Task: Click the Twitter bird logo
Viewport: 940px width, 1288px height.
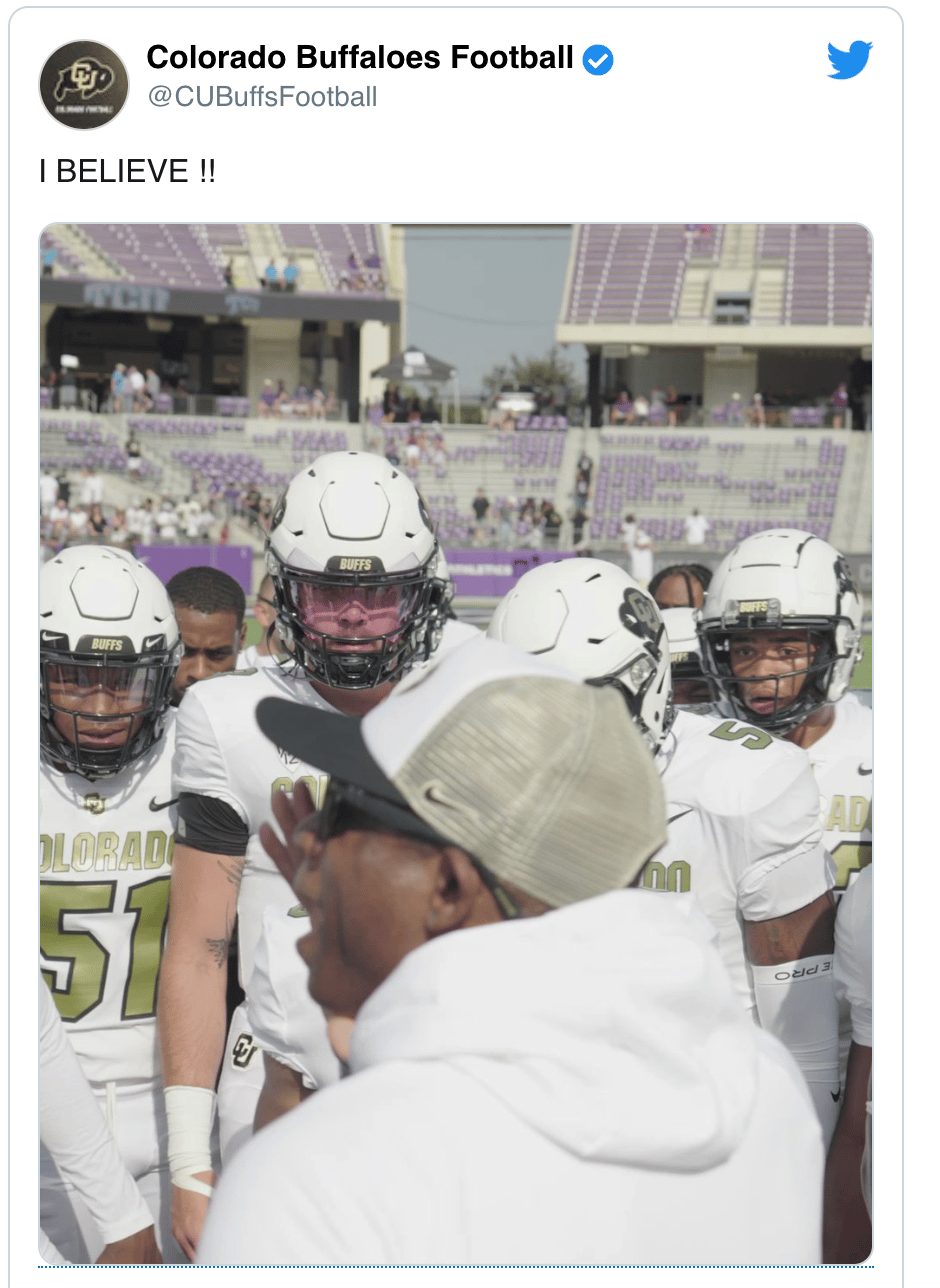Action: click(x=849, y=60)
